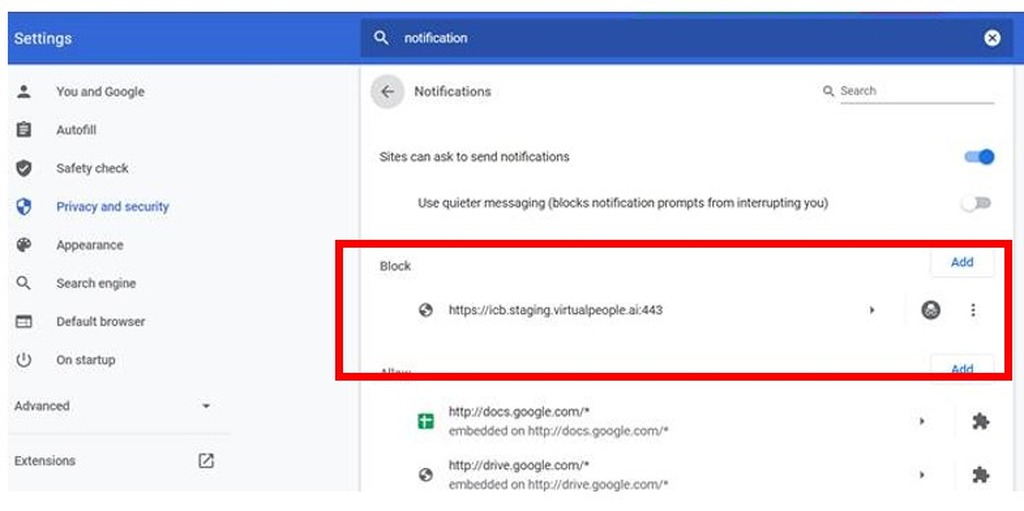Viewport: 1024px width, 511px height.
Task: Expand details for drive.google.com entry
Action: (922, 475)
